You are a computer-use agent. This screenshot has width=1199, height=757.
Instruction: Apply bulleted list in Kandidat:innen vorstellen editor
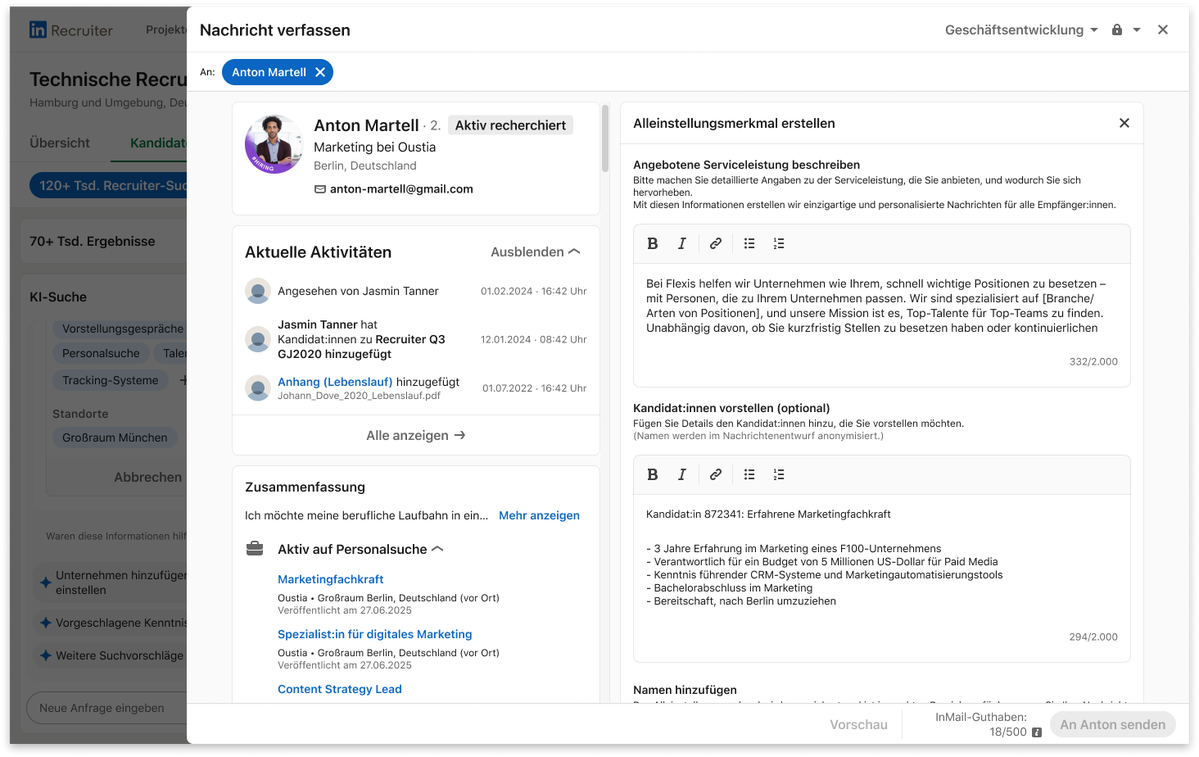pyautogui.click(x=749, y=474)
